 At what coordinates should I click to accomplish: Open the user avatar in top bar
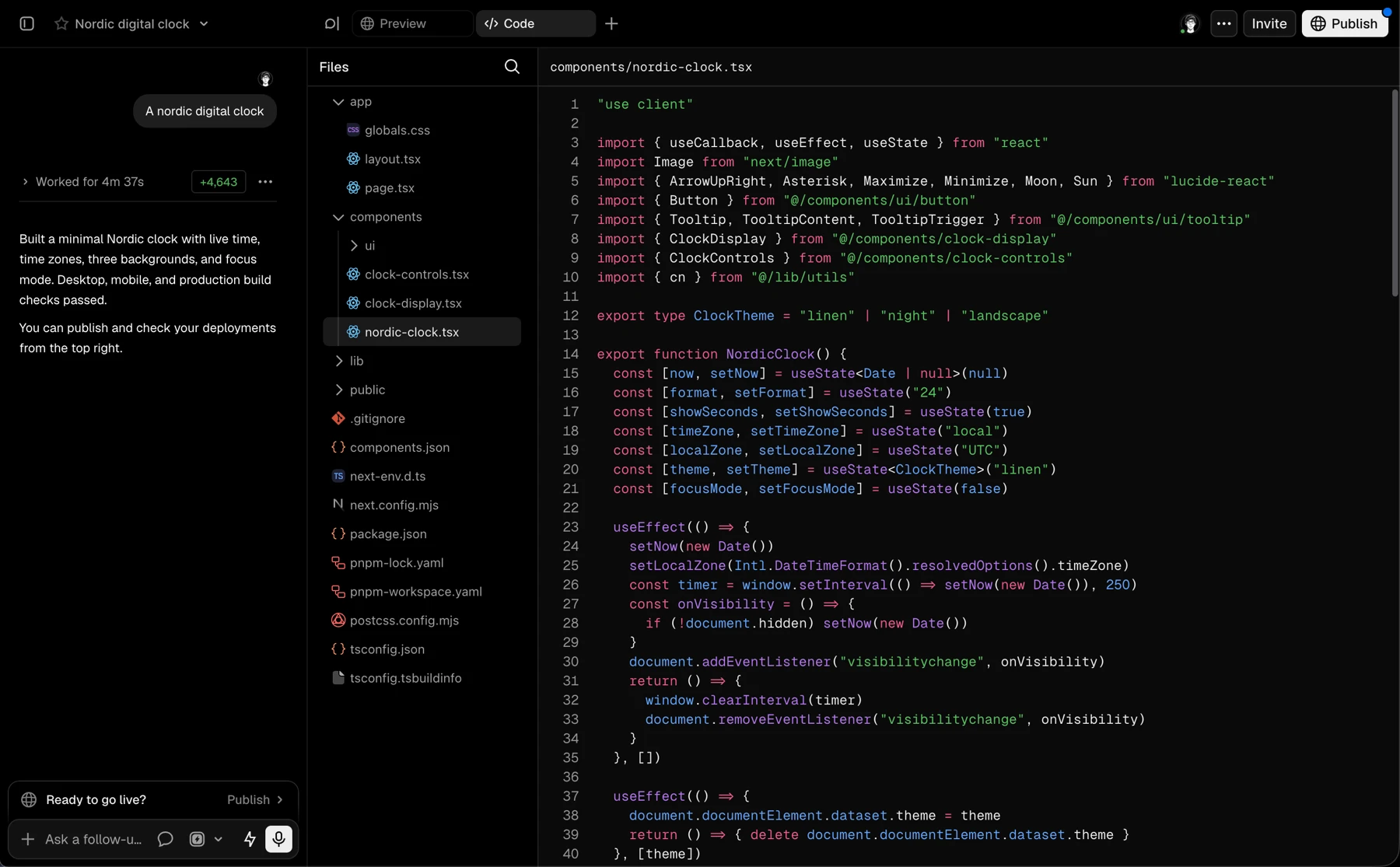tap(1190, 24)
